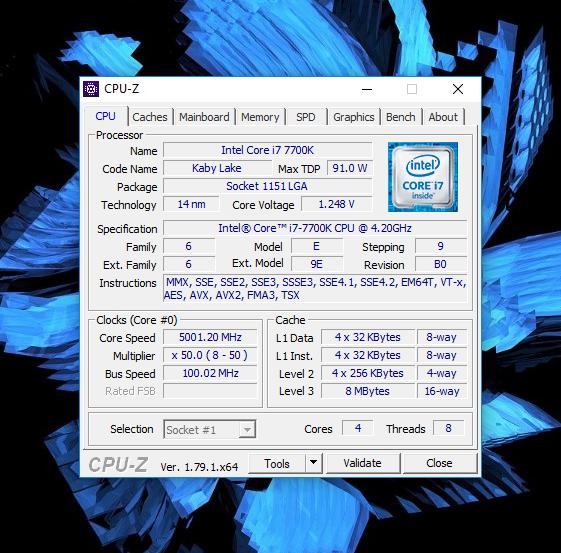This screenshot has width=561, height=553.
Task: Click the Ext. Model value '9E'
Action: pyautogui.click(x=317, y=264)
